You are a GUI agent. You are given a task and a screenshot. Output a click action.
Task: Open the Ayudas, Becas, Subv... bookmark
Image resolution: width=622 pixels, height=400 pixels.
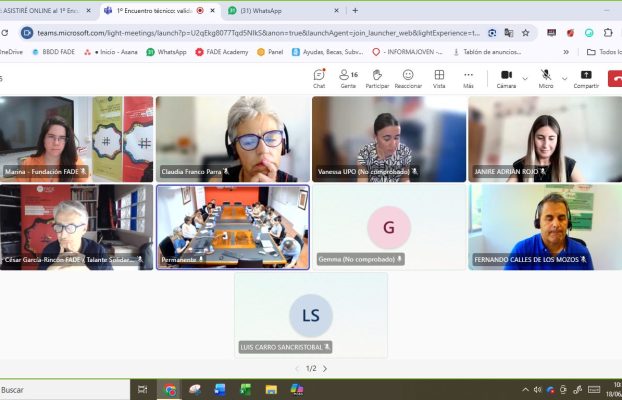(328, 52)
